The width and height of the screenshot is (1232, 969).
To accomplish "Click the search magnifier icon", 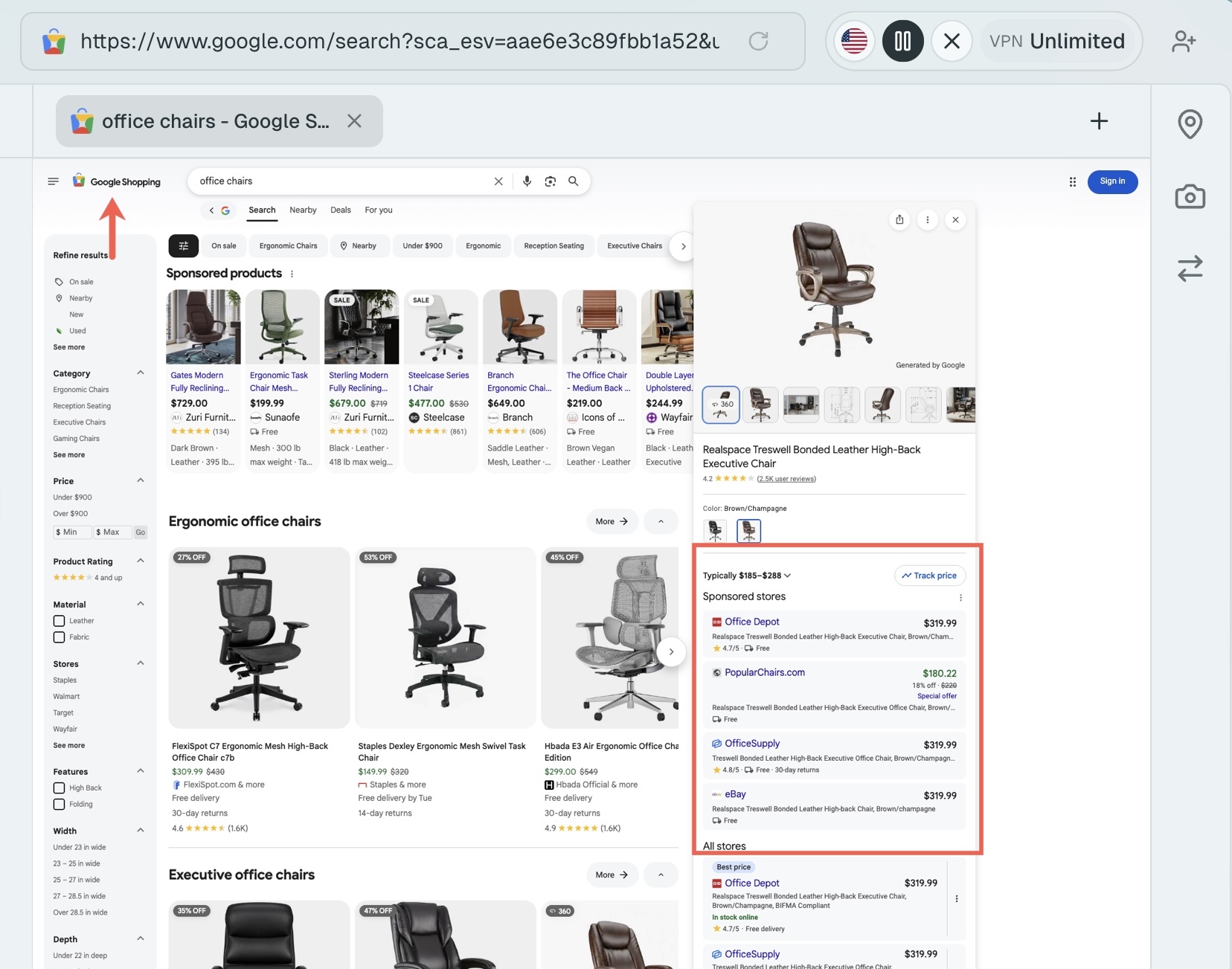I will (572, 181).
